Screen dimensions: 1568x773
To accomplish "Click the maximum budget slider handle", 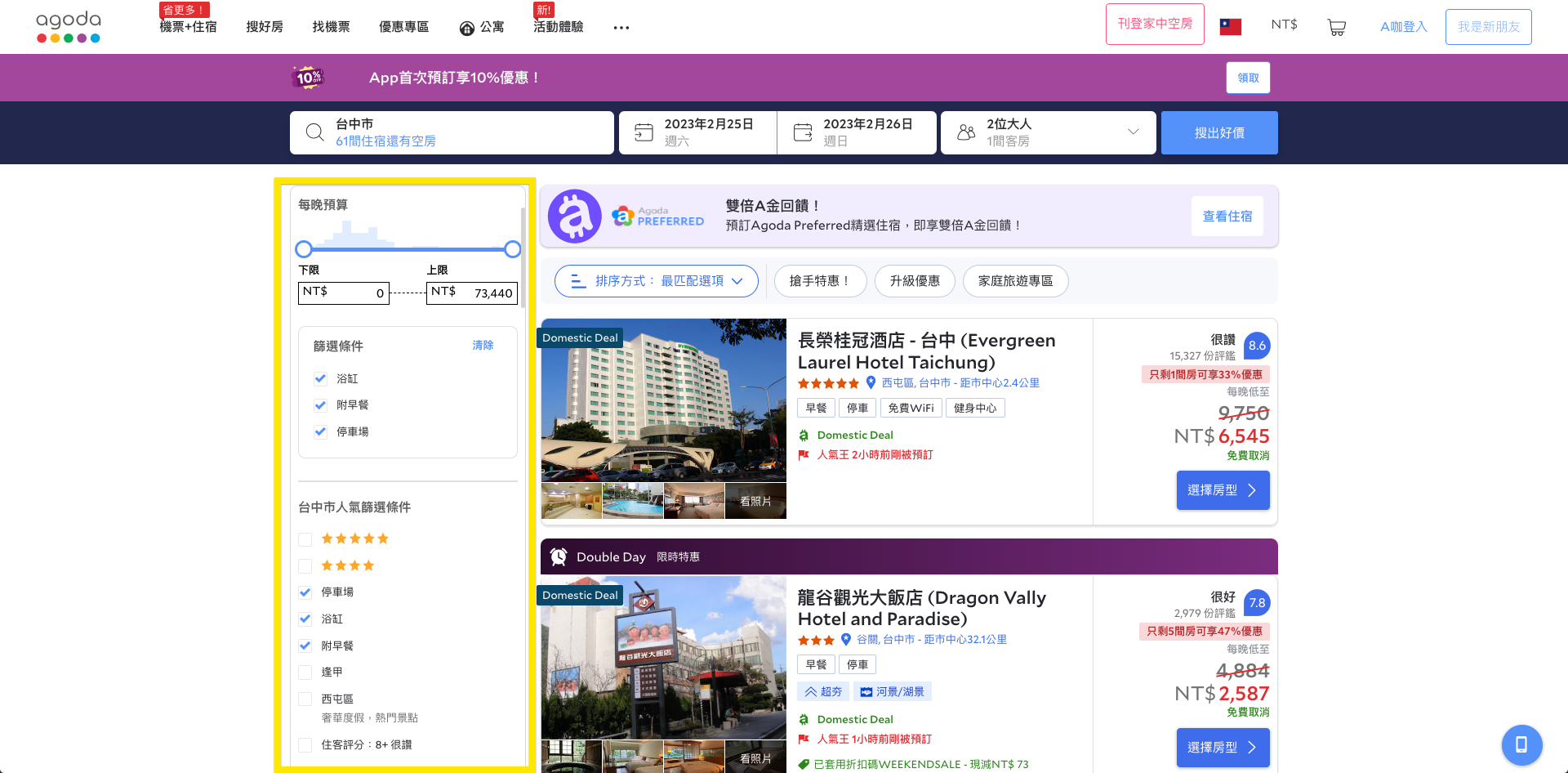I will 512,249.
